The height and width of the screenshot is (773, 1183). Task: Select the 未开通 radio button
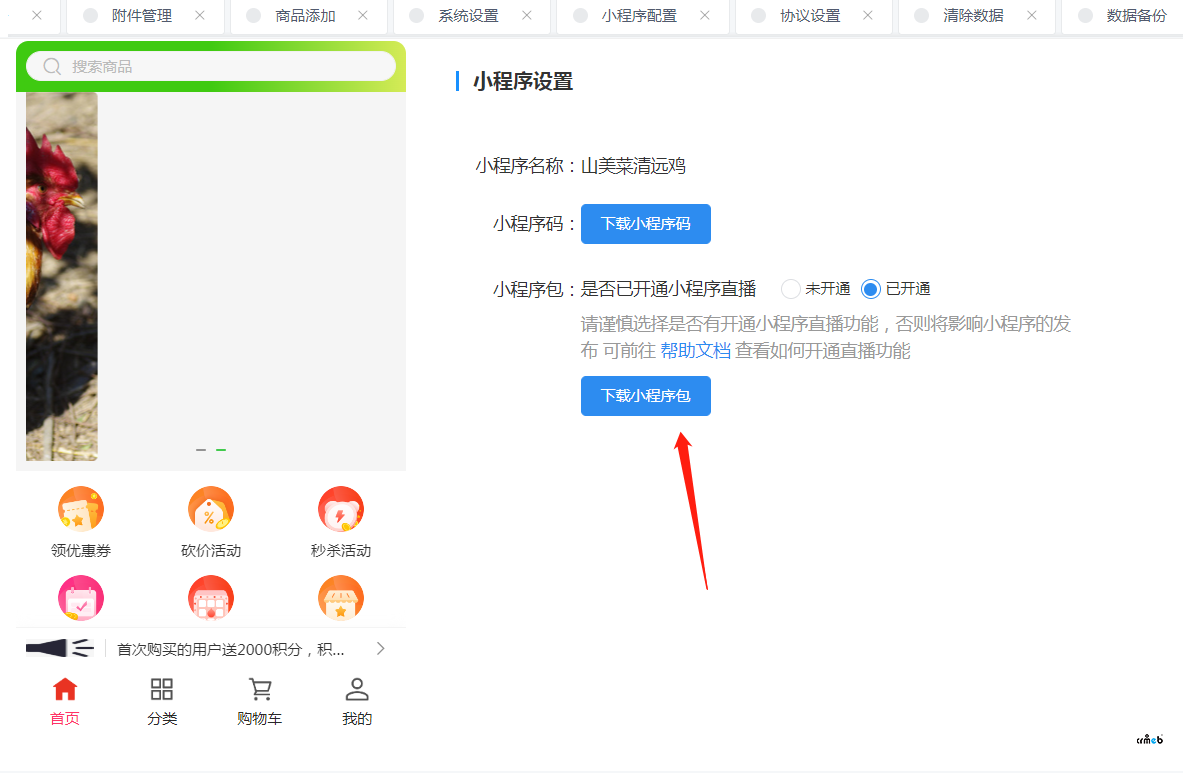pos(790,288)
